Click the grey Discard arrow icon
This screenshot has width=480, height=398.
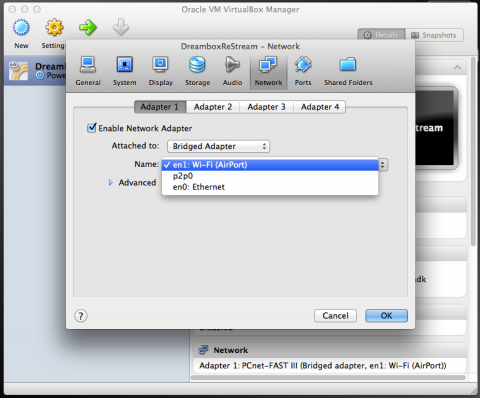point(121,27)
